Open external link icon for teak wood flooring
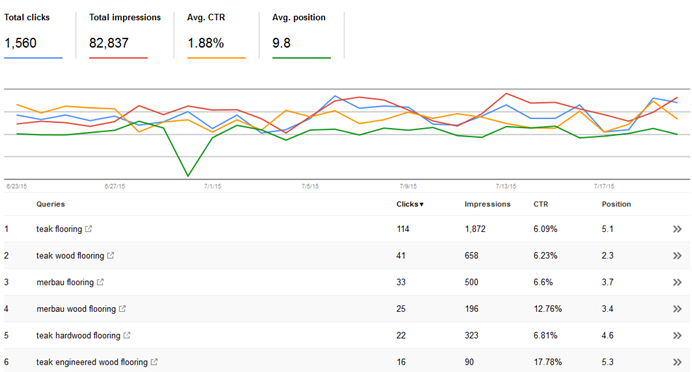The width and height of the screenshot is (692, 372). pyautogui.click(x=111, y=255)
